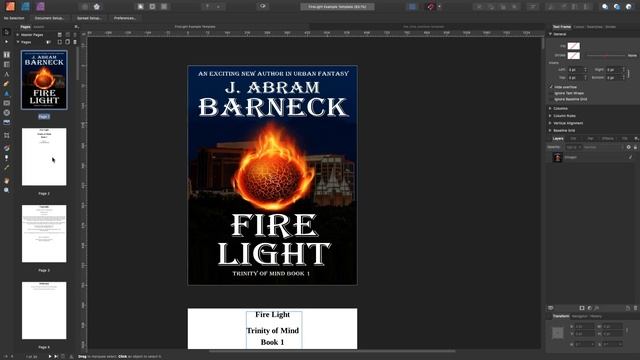Click the Text Frame stroke swatch
Image resolution: width=640 pixels, height=360 pixels.
pos(573,56)
